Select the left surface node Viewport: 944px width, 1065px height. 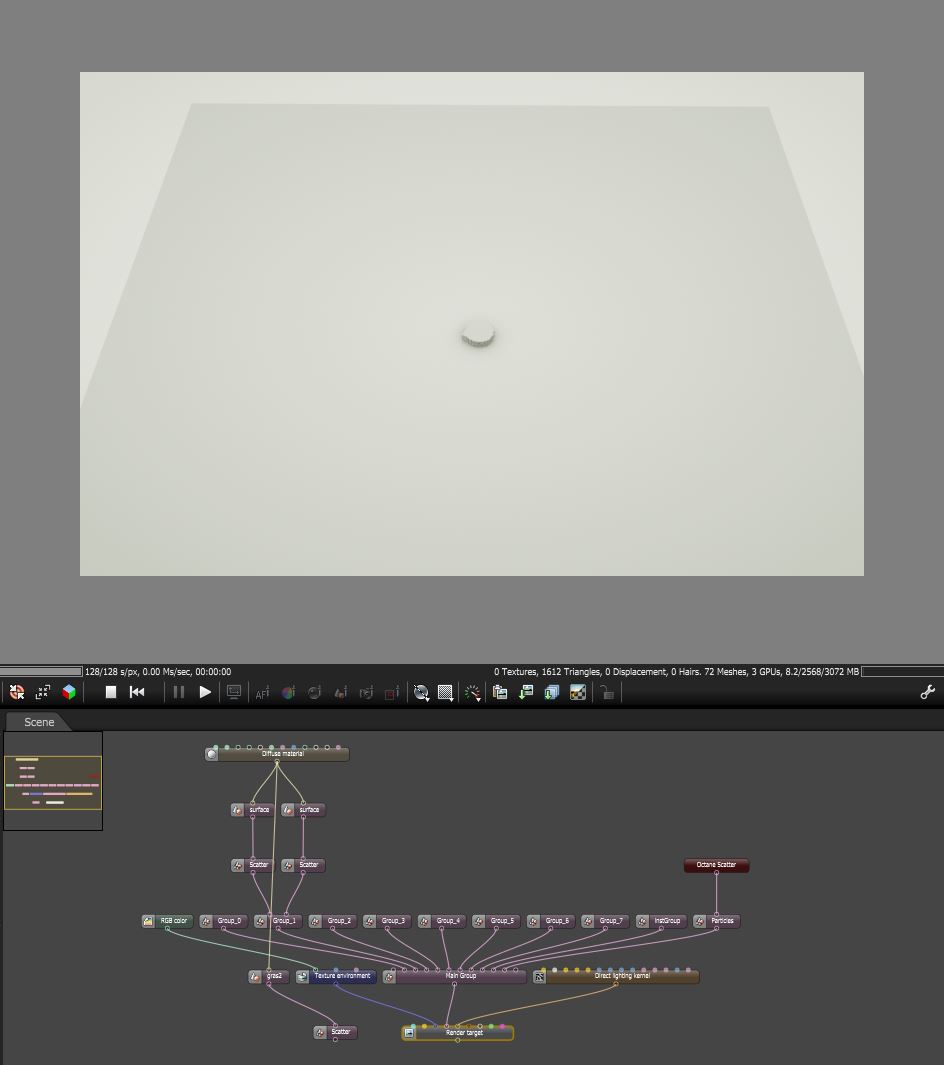[x=253, y=810]
